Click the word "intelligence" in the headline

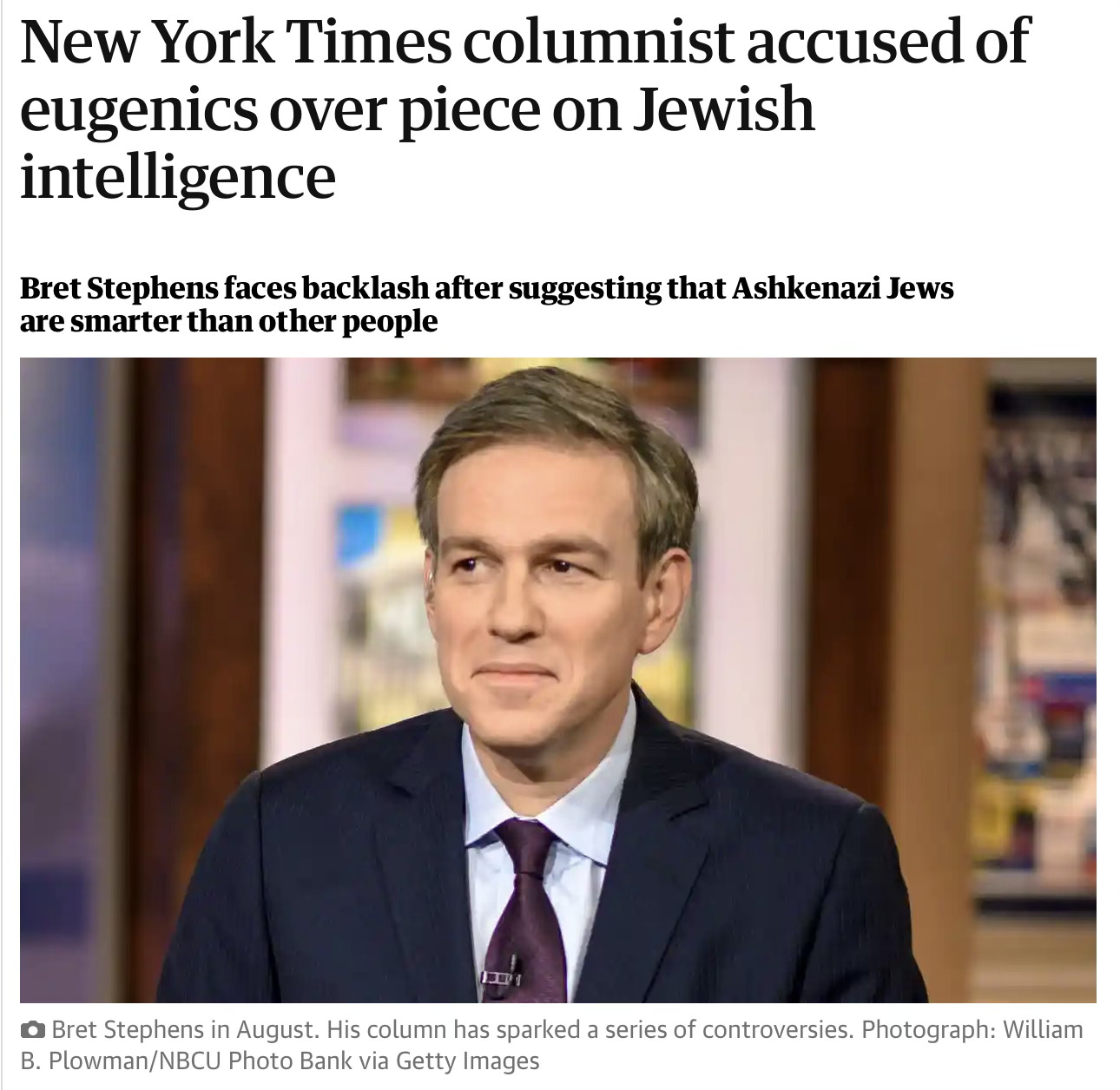[x=177, y=176]
